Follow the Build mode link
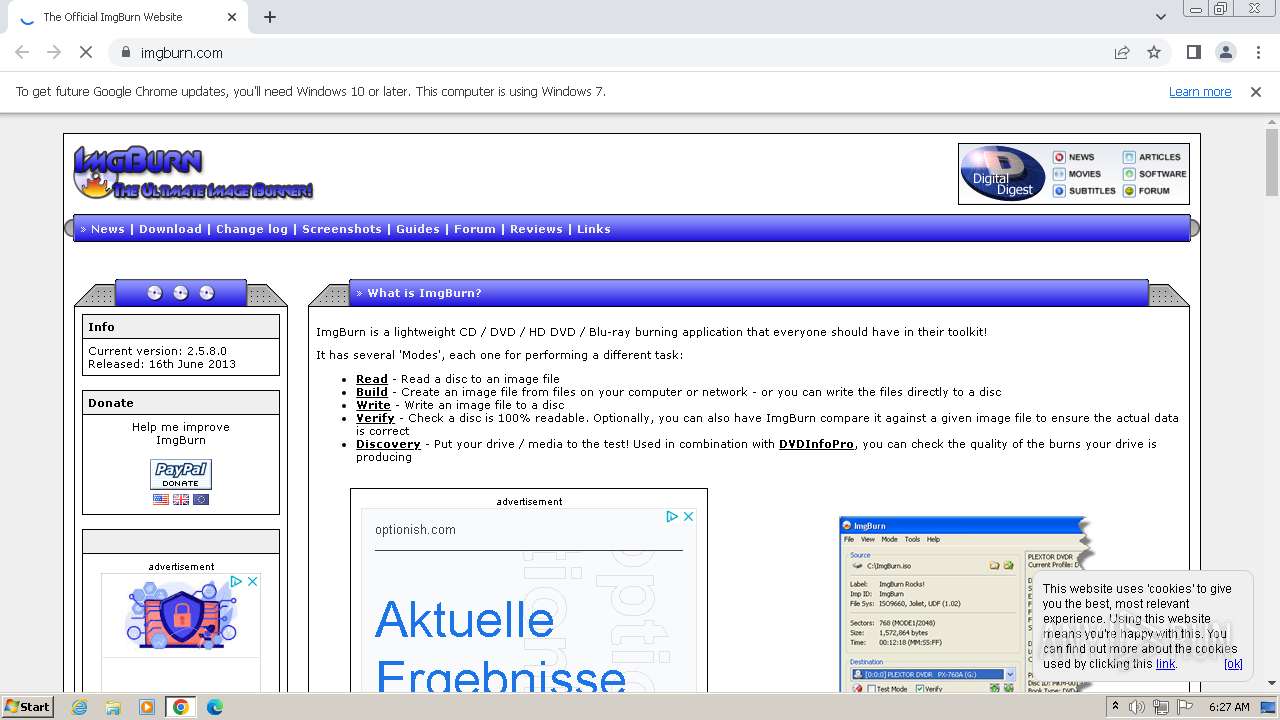Screen dimensions: 1280x720 click(x=372, y=392)
